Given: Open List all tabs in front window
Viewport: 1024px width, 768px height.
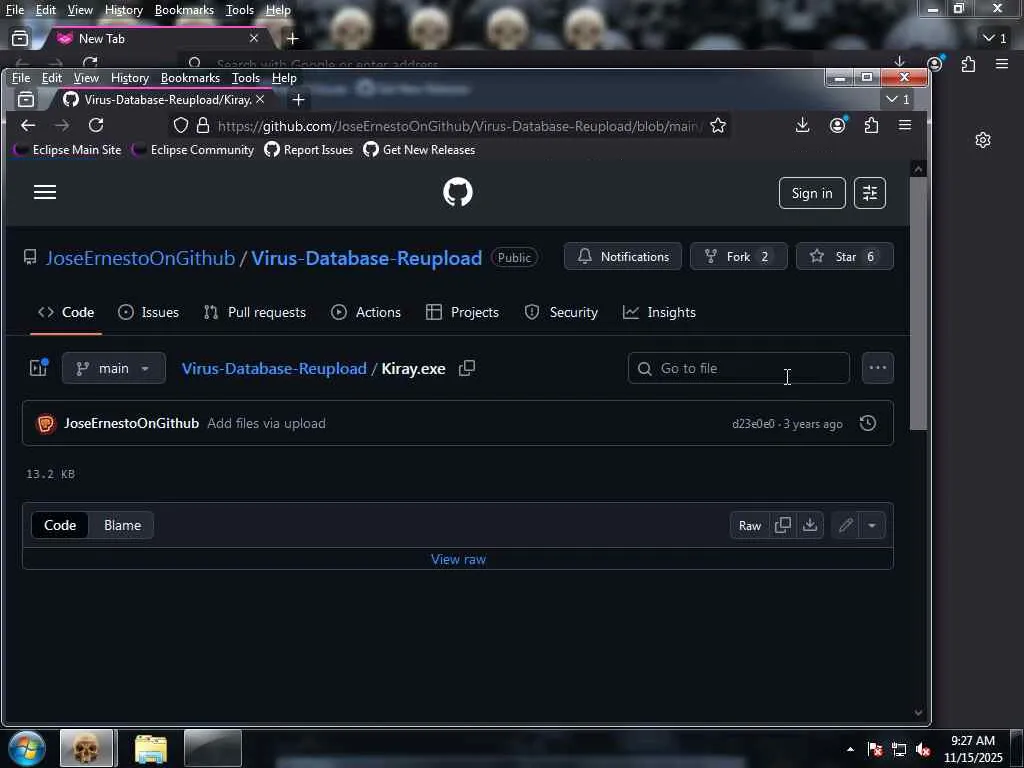Looking at the screenshot, I should (898, 99).
